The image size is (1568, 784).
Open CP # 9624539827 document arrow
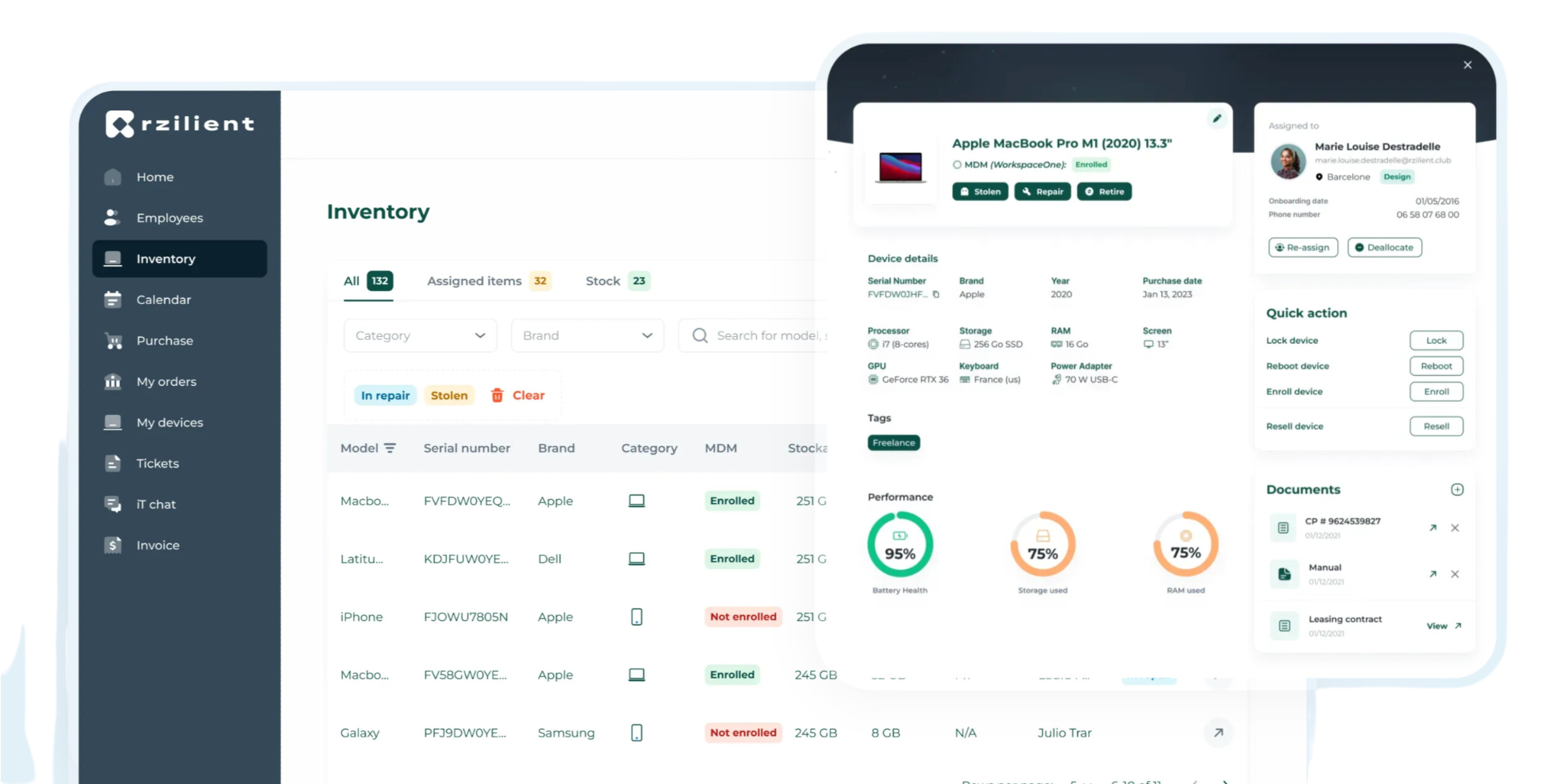pyautogui.click(x=1432, y=528)
